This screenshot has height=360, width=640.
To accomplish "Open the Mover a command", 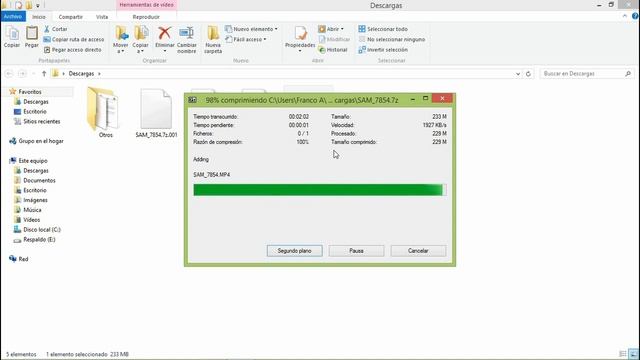I will point(121,39).
